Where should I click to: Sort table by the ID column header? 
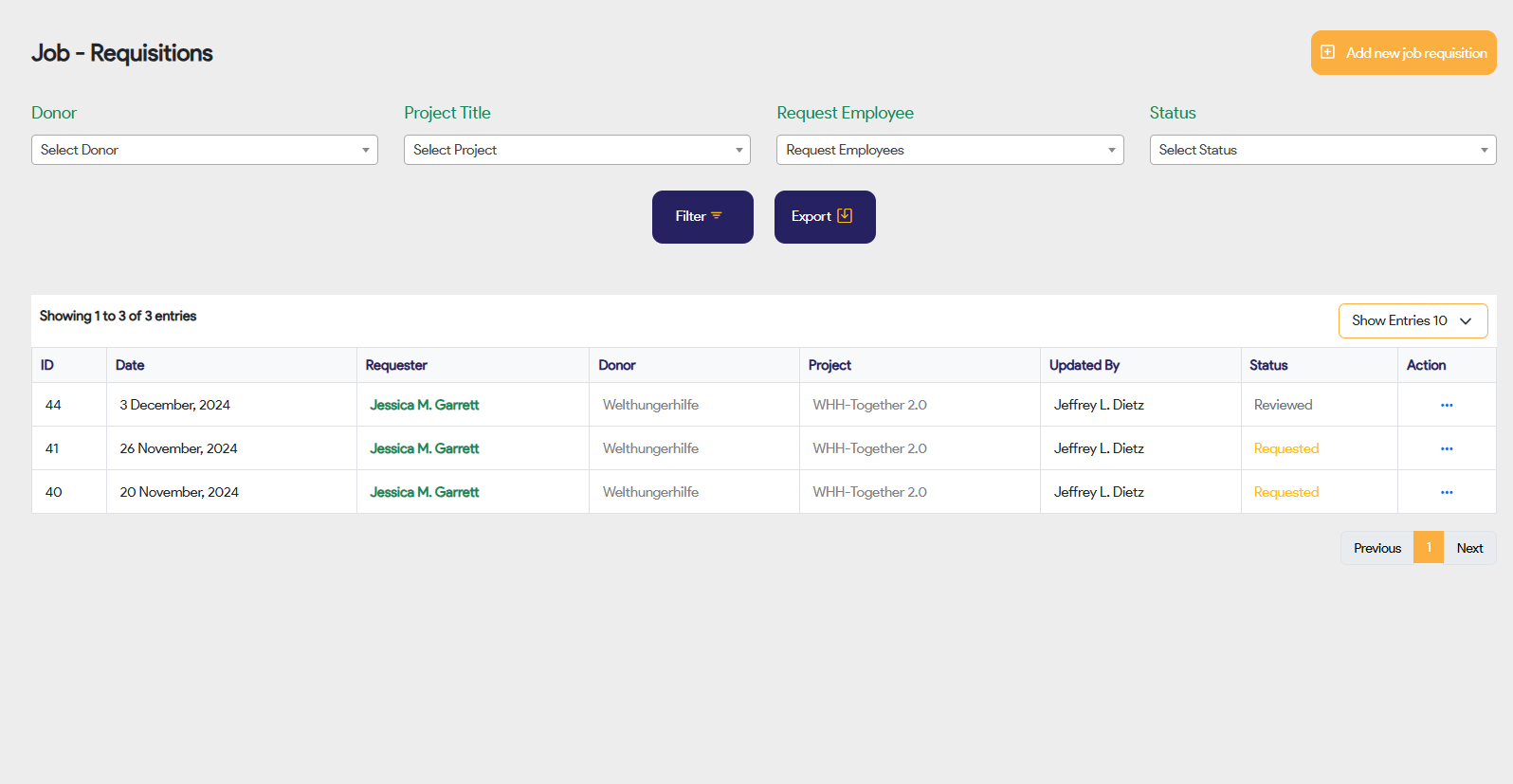click(47, 365)
